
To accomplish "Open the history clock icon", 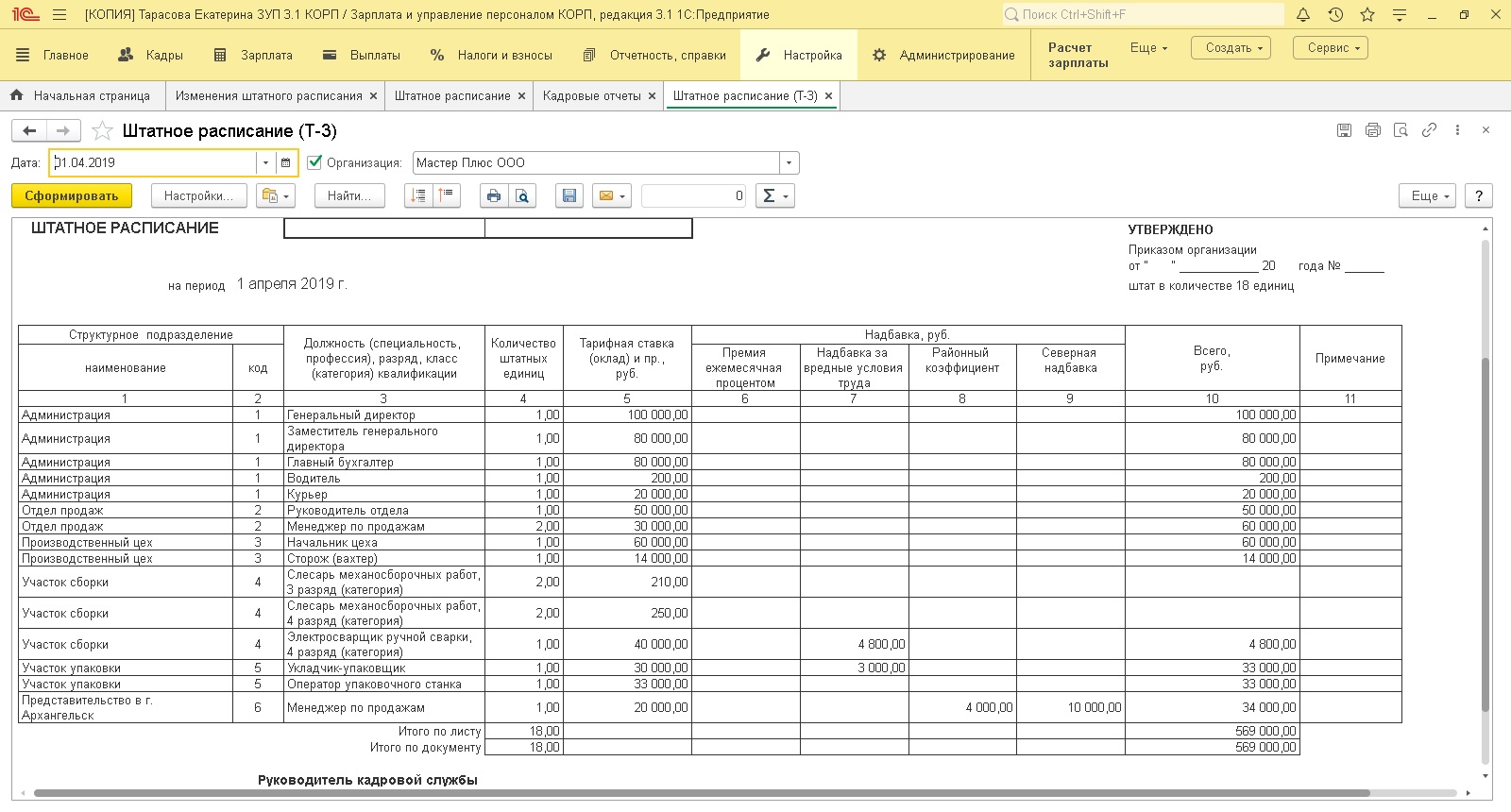I will click(x=1335, y=15).
